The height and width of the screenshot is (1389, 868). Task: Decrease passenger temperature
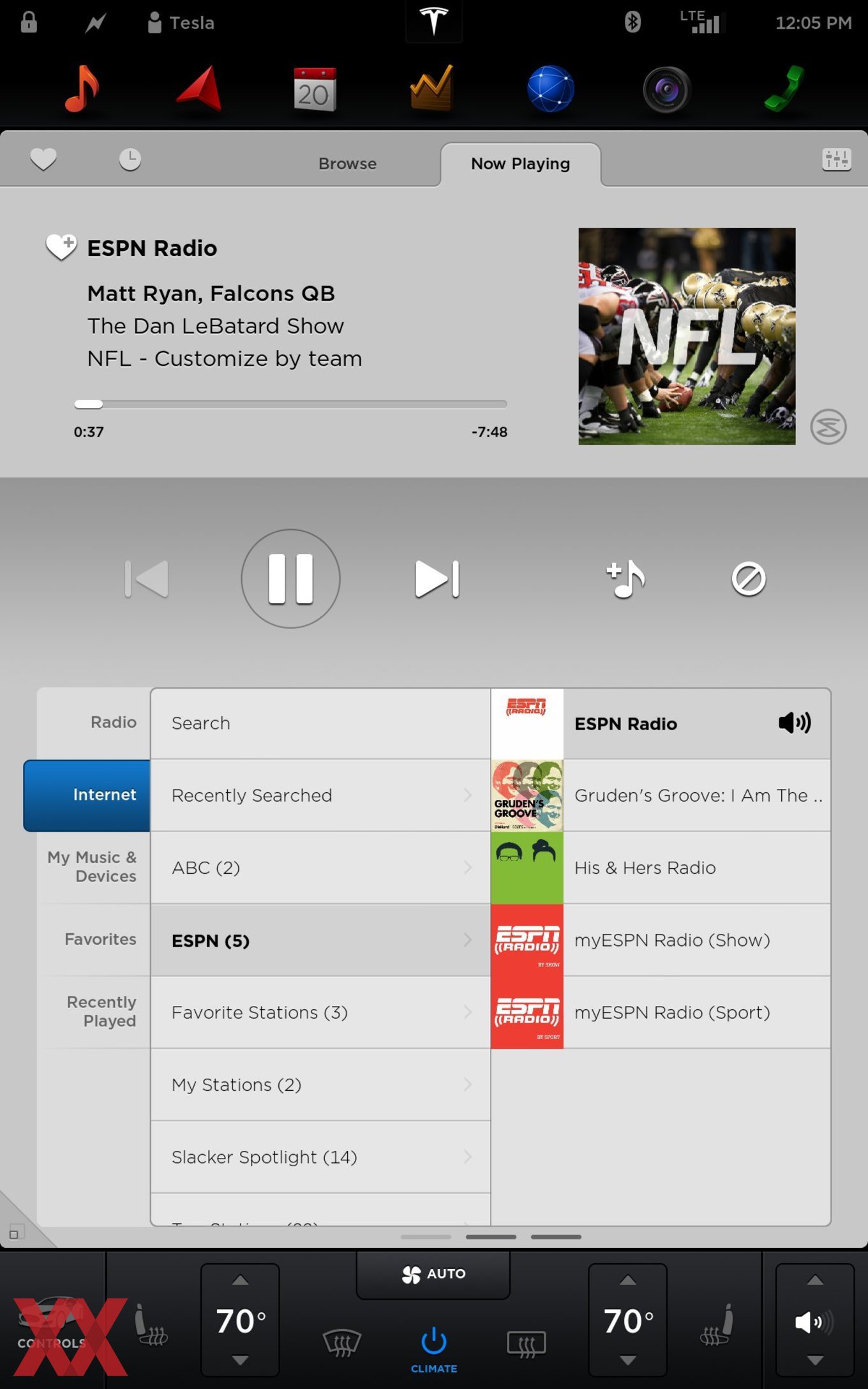coord(628,1360)
